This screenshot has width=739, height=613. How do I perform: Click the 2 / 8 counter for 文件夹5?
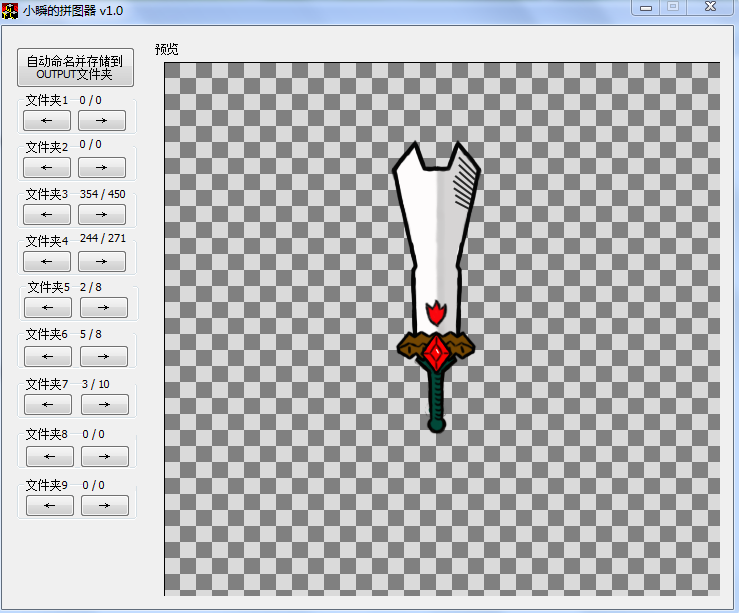(90, 287)
